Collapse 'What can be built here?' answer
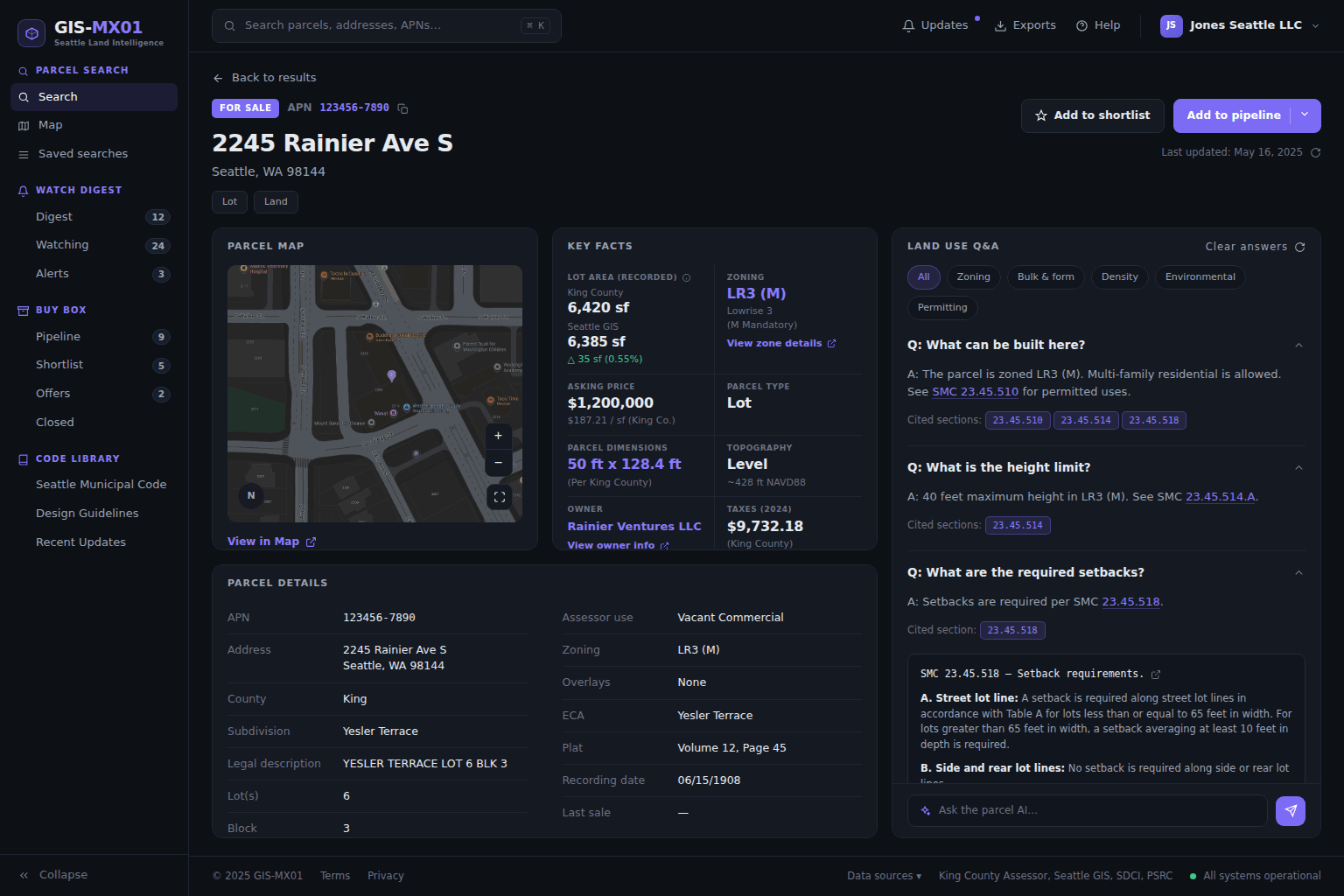Image resolution: width=1344 pixels, height=896 pixels. click(1298, 346)
